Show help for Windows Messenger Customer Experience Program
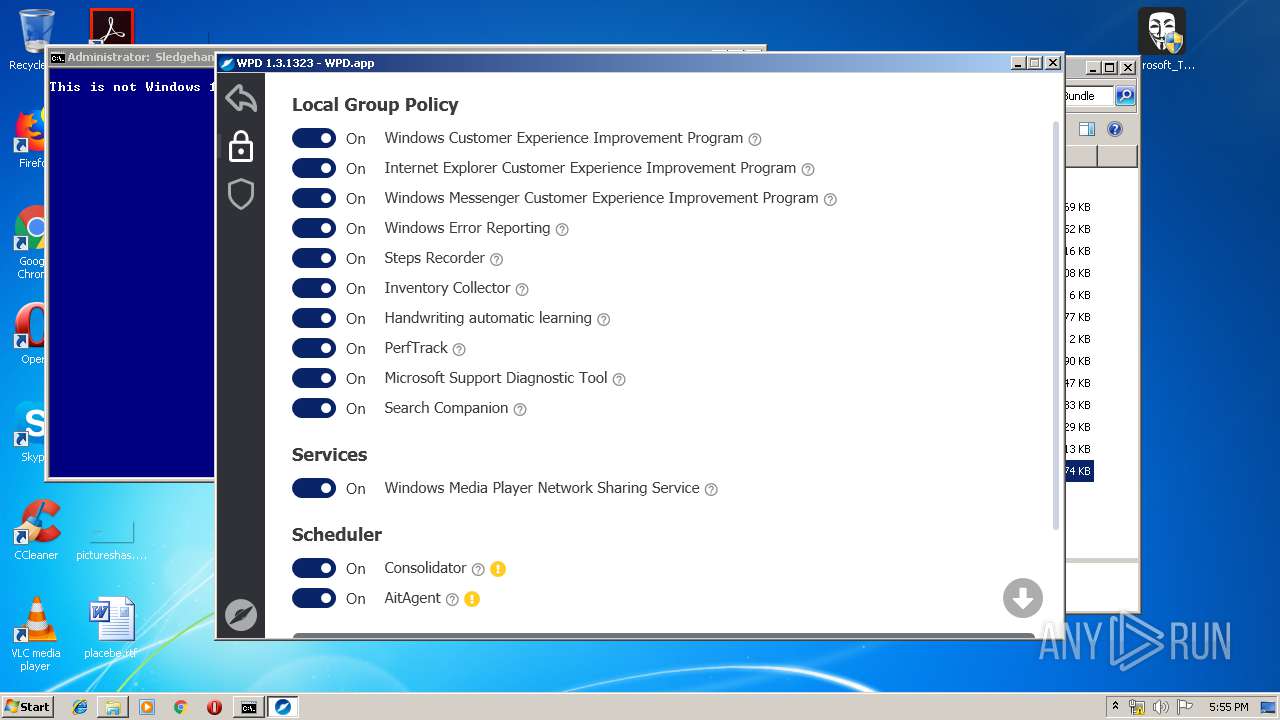Screen dimensions: 1280x720 coord(830,199)
